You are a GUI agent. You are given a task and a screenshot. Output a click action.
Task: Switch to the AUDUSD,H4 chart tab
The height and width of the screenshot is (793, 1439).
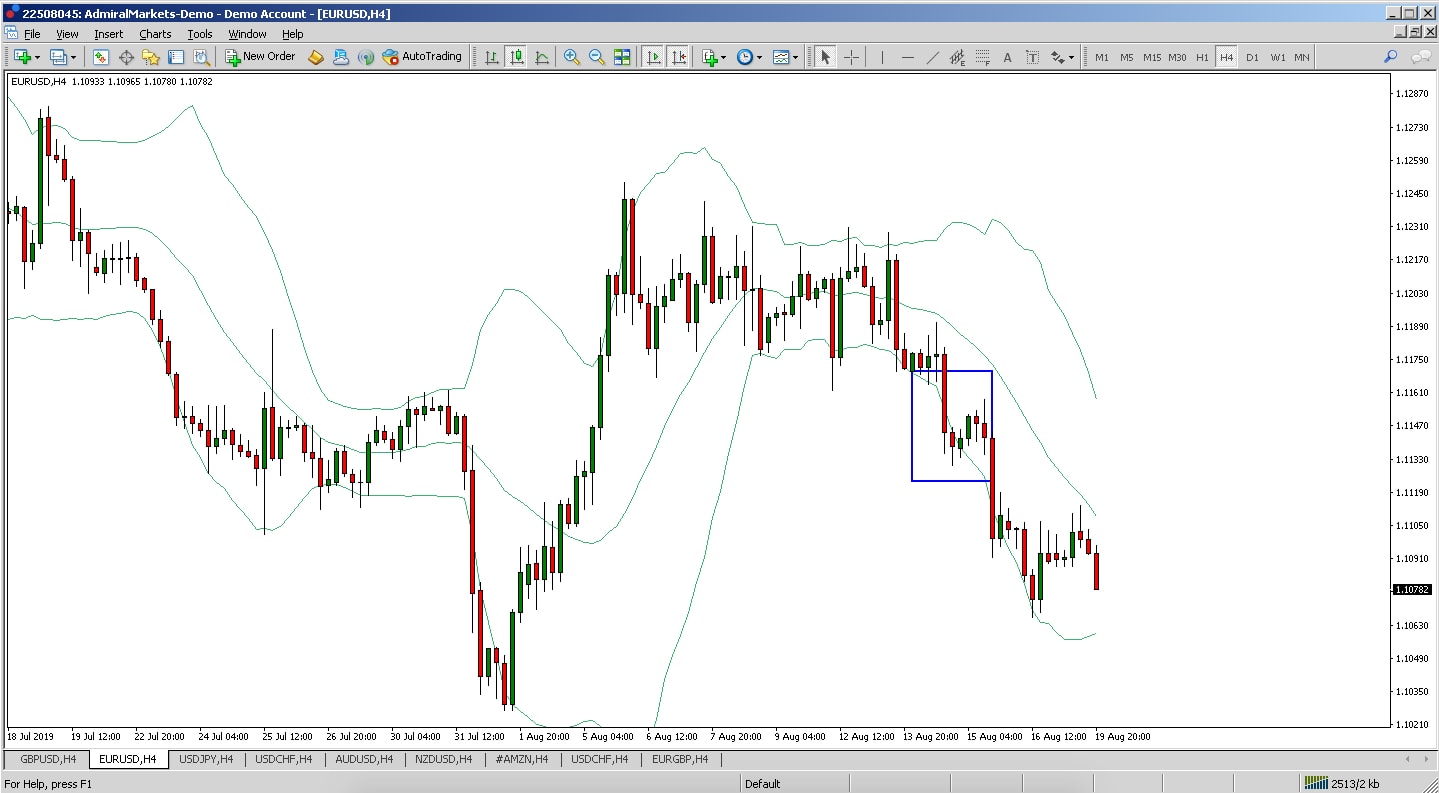(x=364, y=759)
